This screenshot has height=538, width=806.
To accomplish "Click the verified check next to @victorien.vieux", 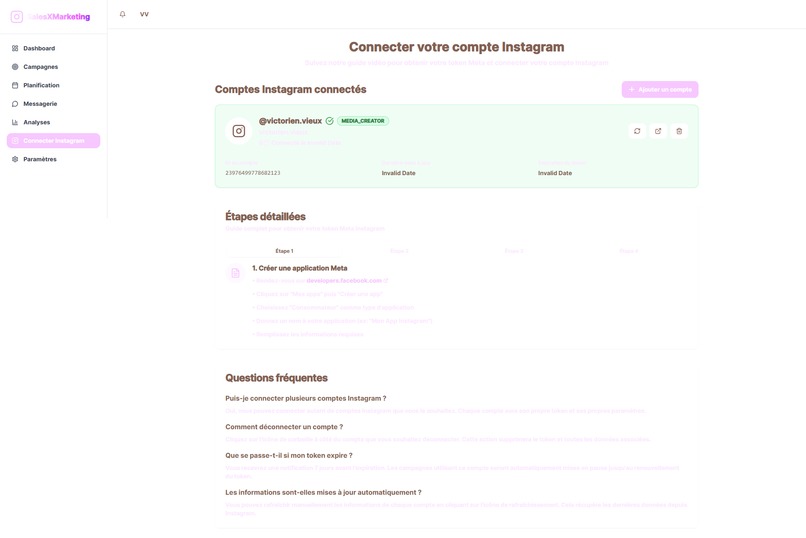I will click(329, 121).
